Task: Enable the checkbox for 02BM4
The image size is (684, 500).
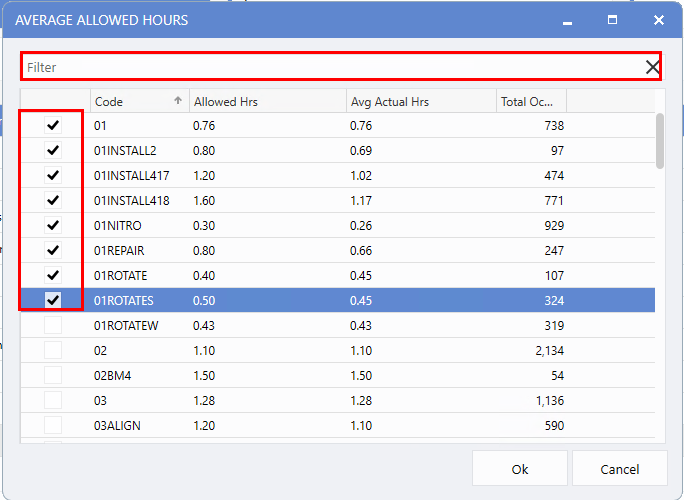Action: coord(53,375)
